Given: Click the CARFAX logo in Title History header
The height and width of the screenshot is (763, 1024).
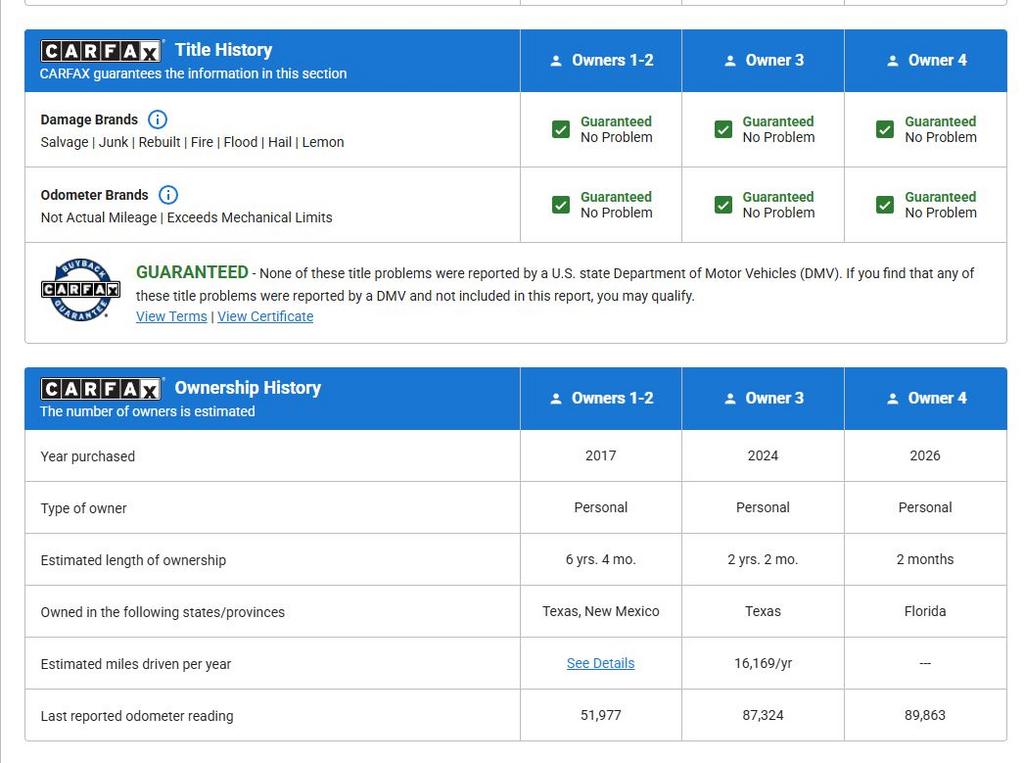Looking at the screenshot, I should (x=101, y=50).
